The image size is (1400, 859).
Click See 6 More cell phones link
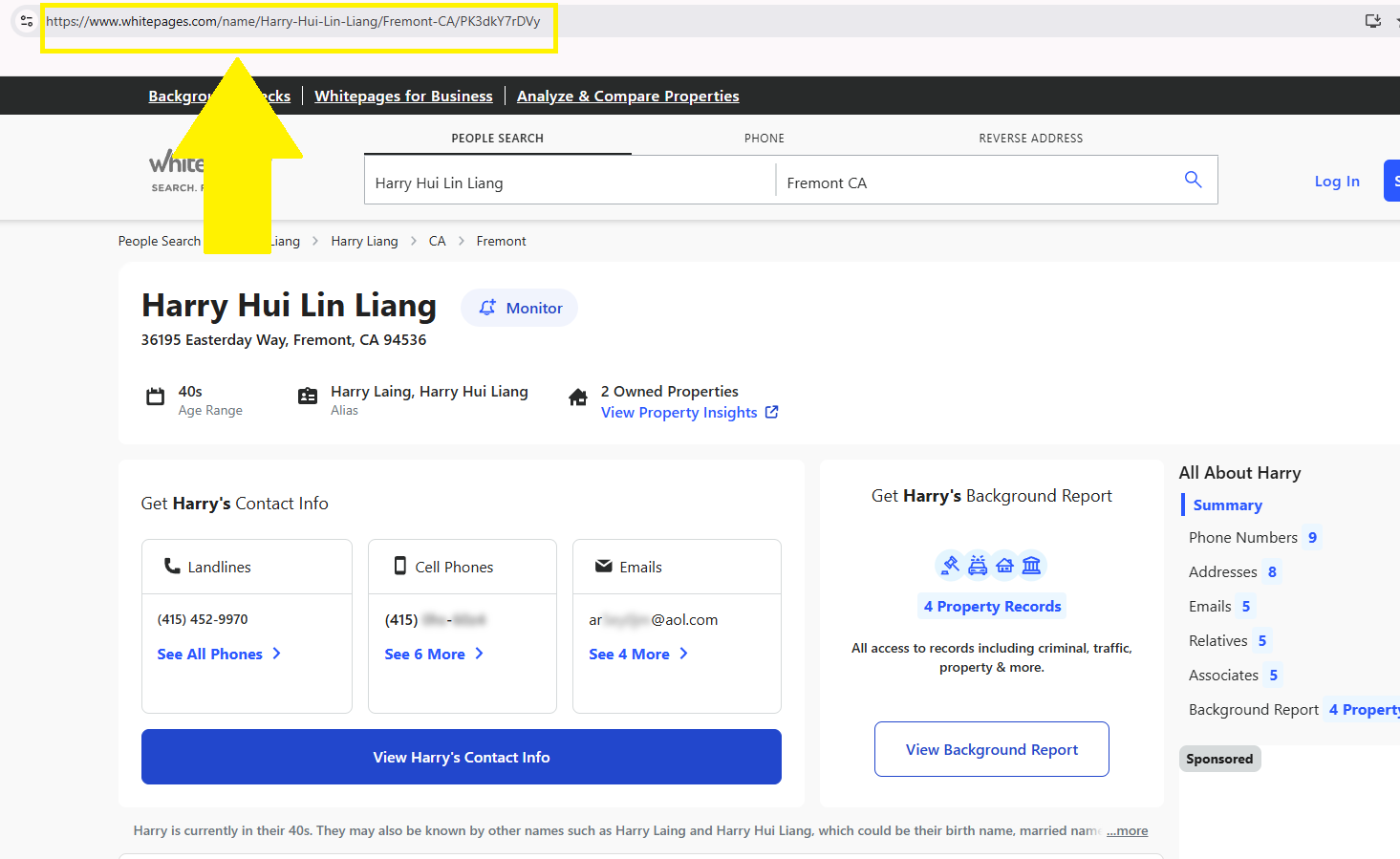coord(424,654)
